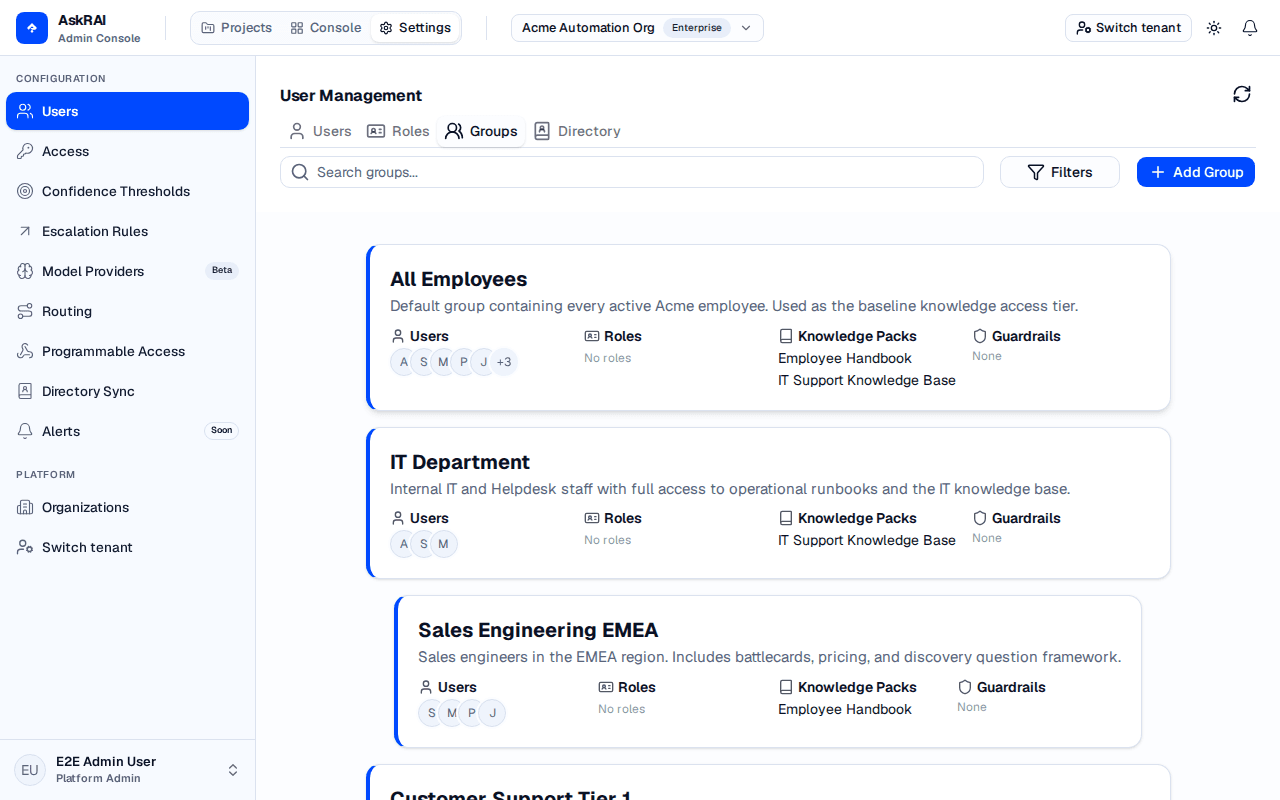Screen dimensions: 1280x800
Task: Open Escalation Rules in the sidebar
Action: (x=127, y=231)
